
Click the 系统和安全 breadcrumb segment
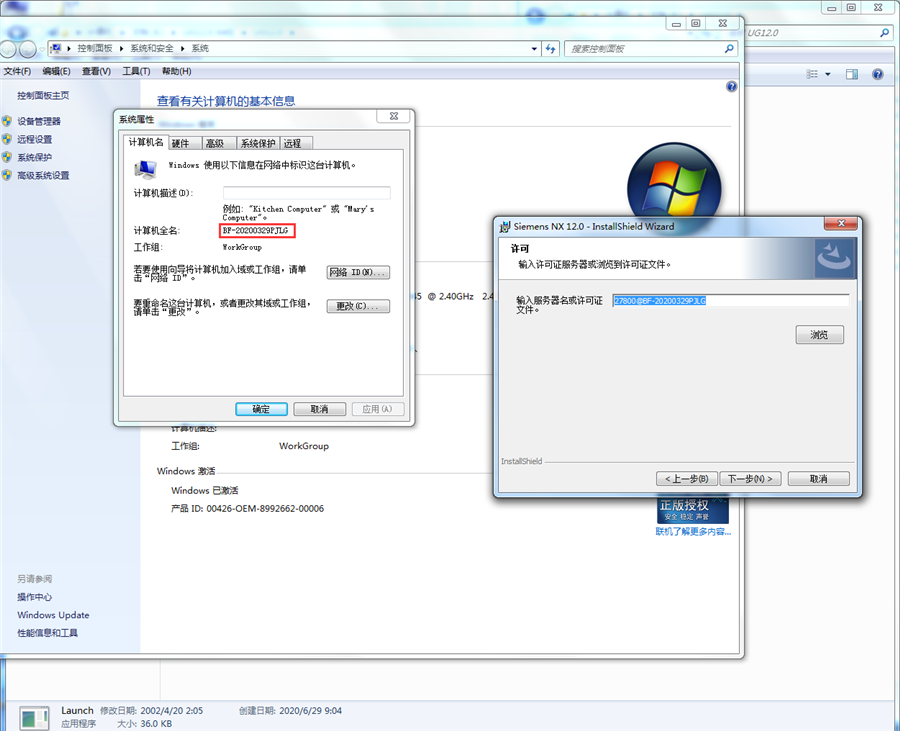[152, 49]
